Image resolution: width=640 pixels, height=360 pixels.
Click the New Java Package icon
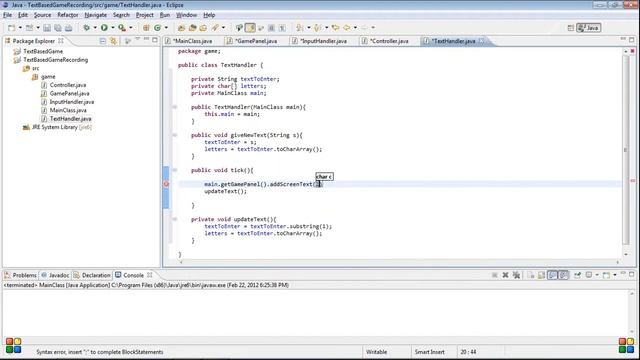(x=146, y=28)
